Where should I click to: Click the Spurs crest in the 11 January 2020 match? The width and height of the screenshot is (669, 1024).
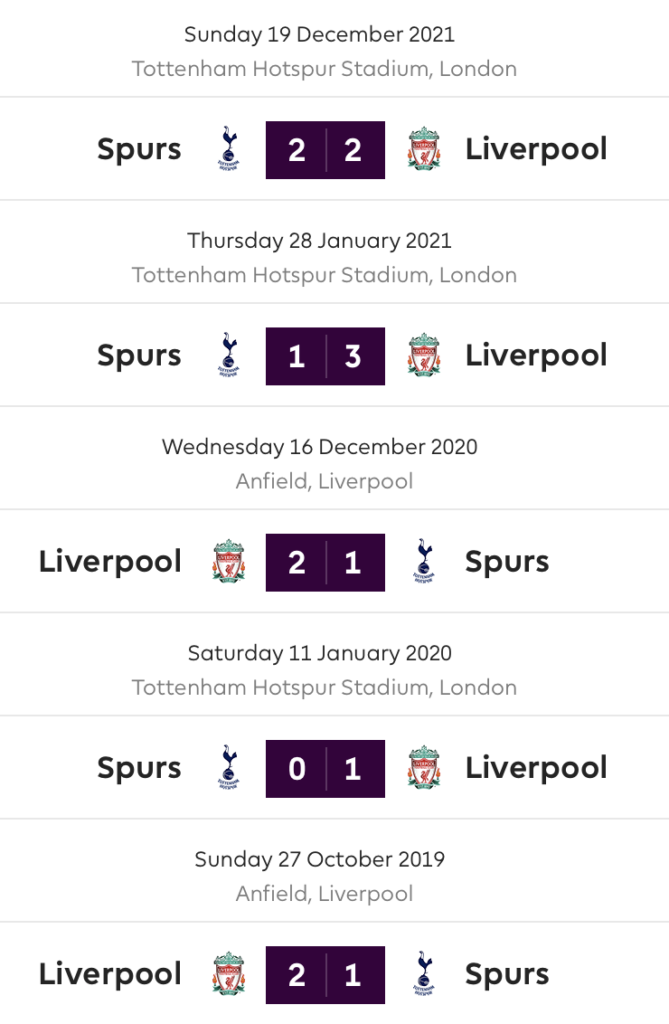click(228, 768)
